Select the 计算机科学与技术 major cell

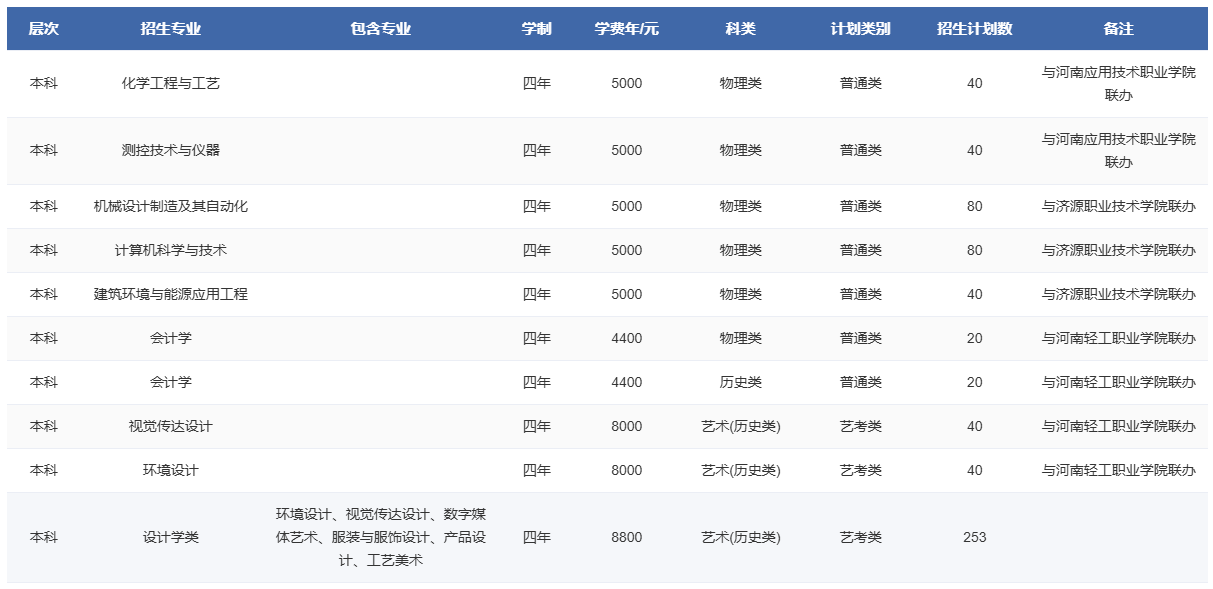(x=171, y=250)
